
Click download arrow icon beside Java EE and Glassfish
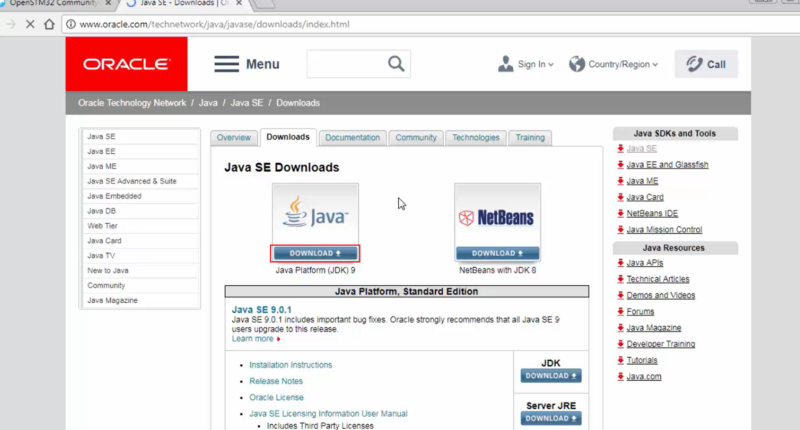click(620, 165)
